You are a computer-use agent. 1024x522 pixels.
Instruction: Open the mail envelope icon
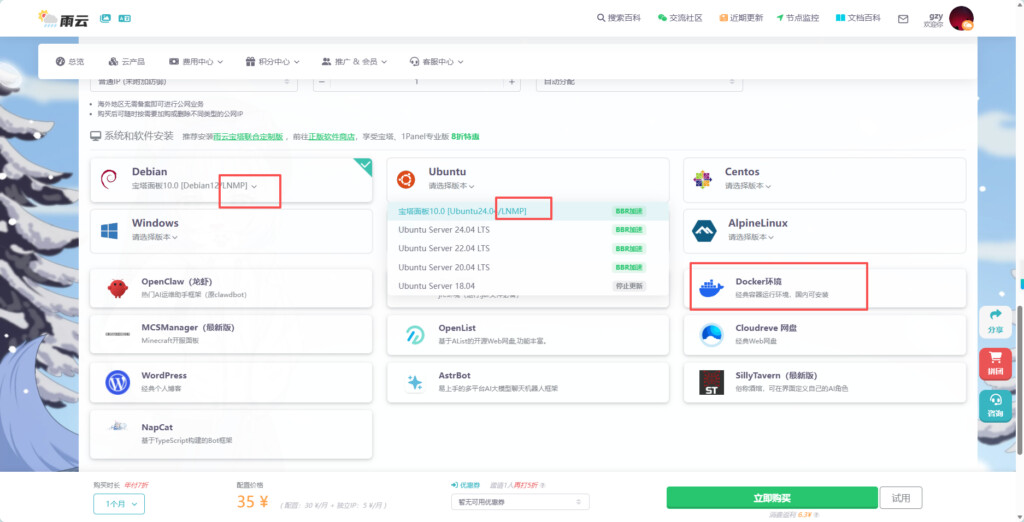(x=903, y=19)
